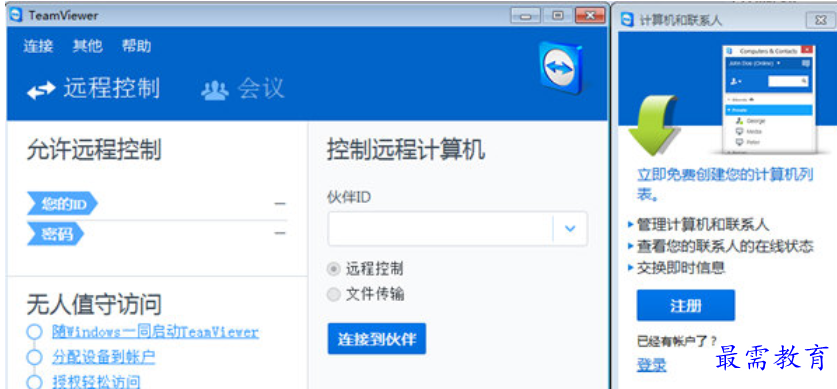This screenshot has height=389, width=837.
Task: Open the 分配设备到帐户 link
Action: point(104,357)
